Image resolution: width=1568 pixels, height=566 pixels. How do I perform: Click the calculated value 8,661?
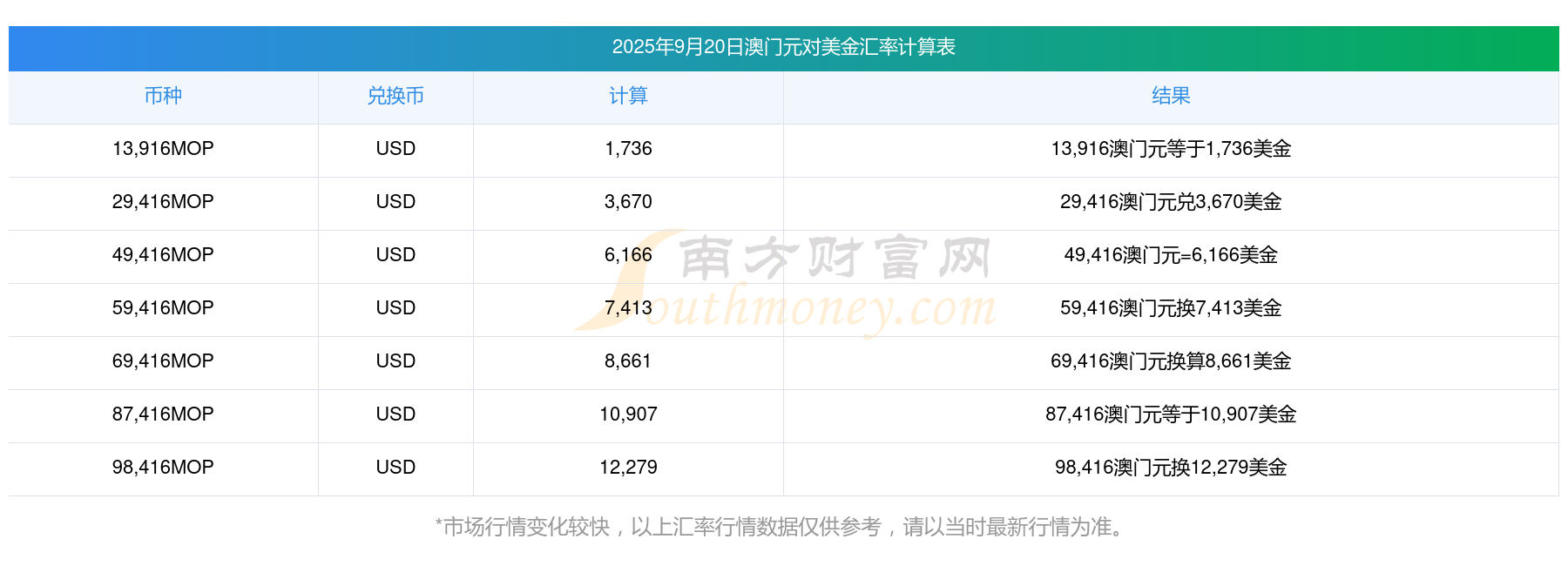(628, 361)
